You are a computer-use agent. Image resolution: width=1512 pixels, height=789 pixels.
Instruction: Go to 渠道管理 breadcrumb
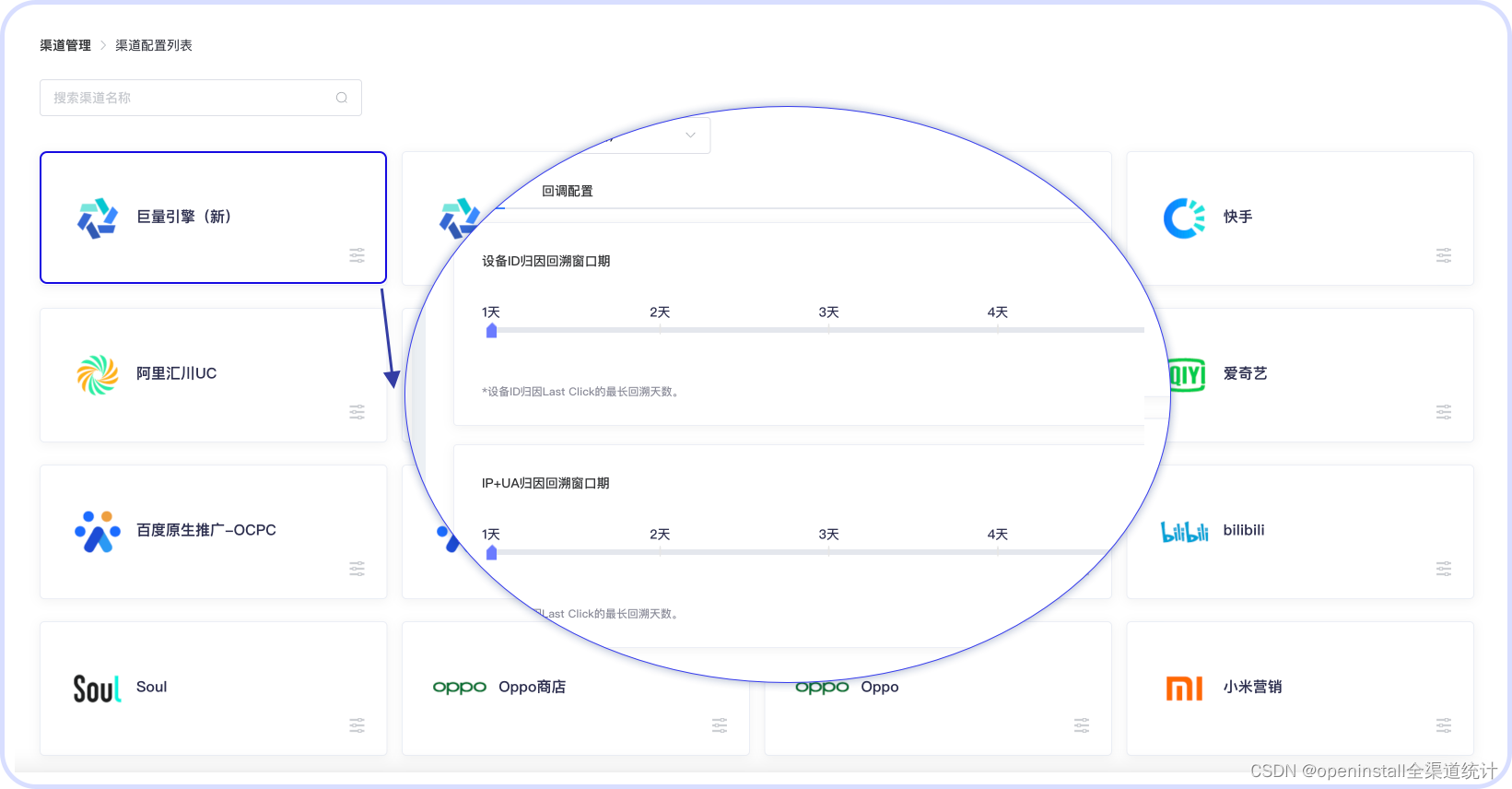pyautogui.click(x=65, y=45)
